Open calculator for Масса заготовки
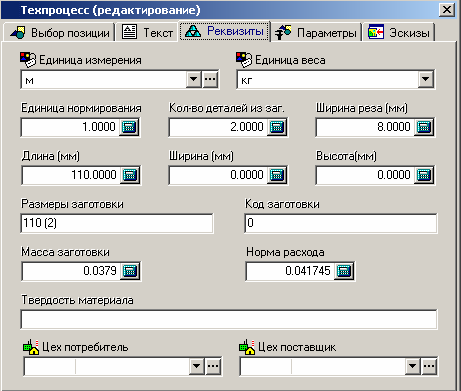The width and height of the screenshot is (461, 391). [x=130, y=271]
